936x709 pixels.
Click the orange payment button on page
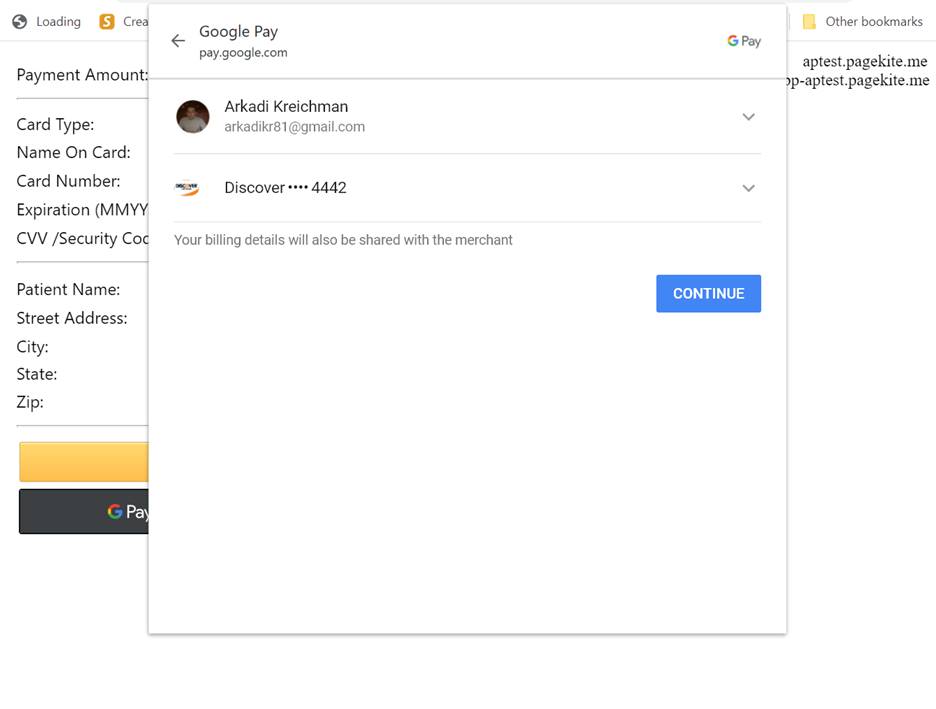click(x=84, y=462)
